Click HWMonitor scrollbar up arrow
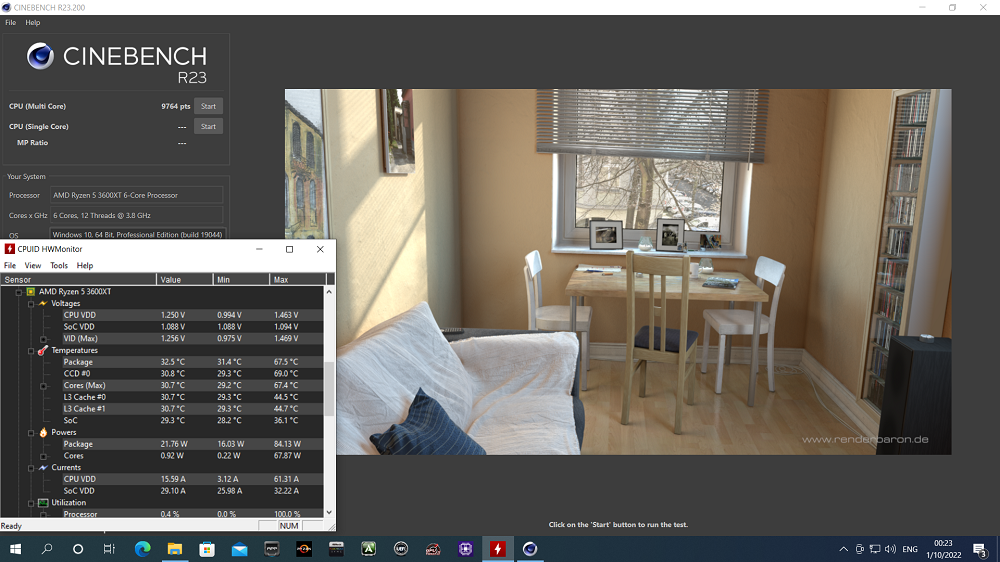The width and height of the screenshot is (1000, 562). coord(329,292)
